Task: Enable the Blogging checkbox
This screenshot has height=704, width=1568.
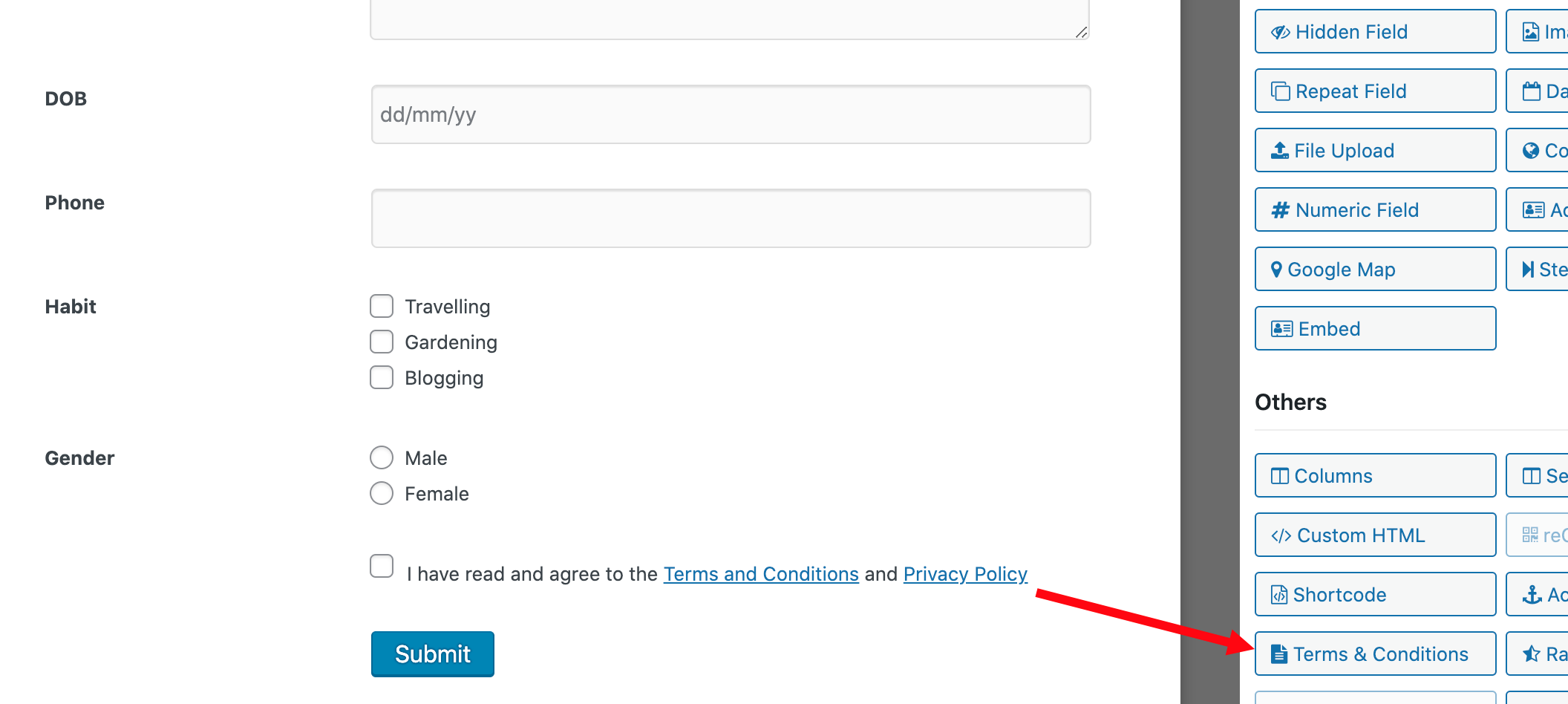Action: [x=382, y=377]
